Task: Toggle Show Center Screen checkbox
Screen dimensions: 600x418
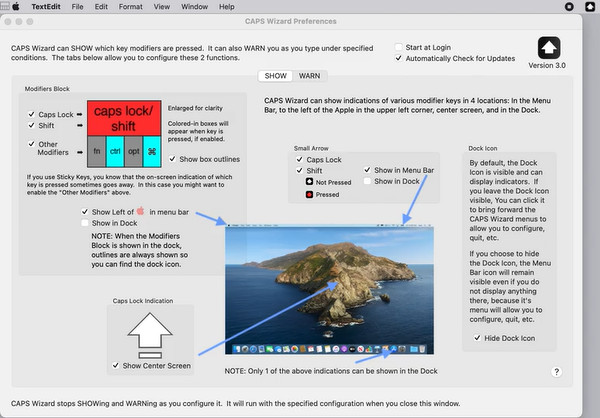Action: [x=116, y=366]
